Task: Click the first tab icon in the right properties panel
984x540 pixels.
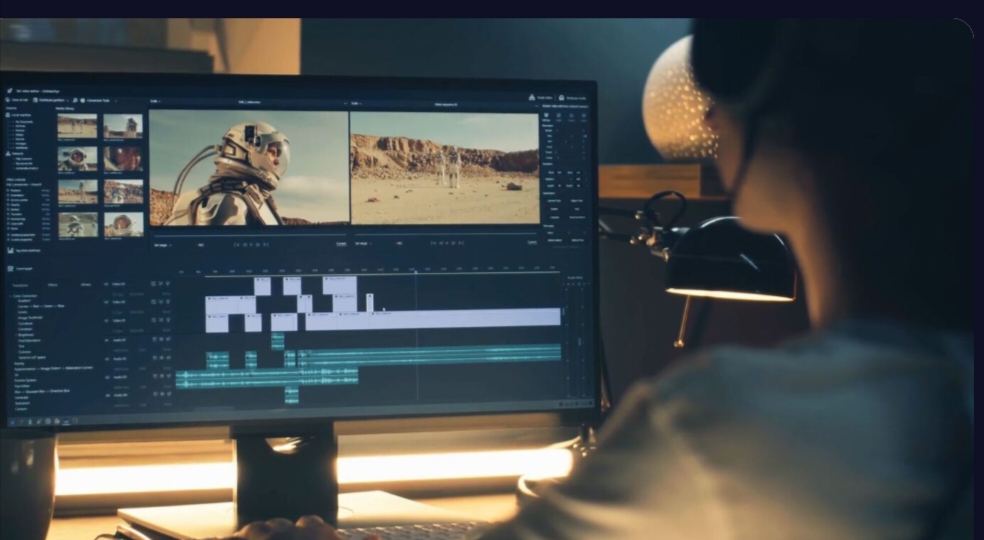Action: [x=546, y=115]
